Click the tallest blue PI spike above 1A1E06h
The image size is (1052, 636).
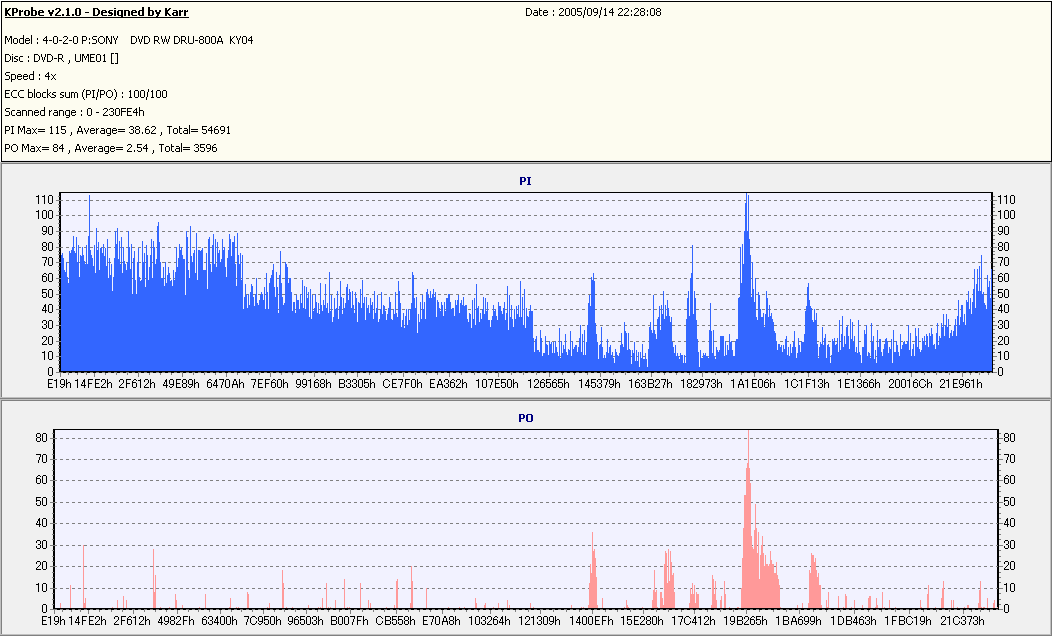(x=747, y=282)
